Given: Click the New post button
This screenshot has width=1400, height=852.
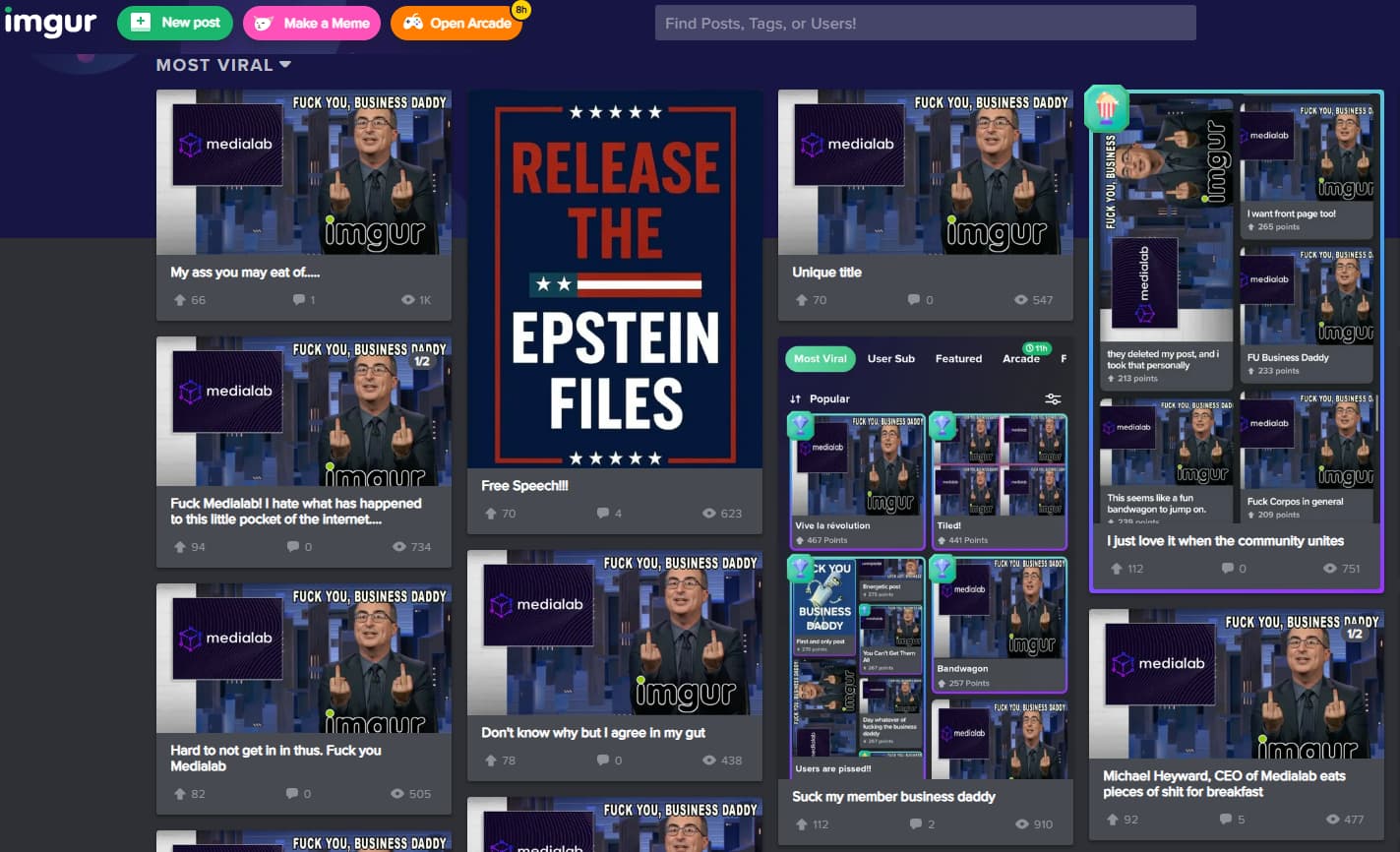Looking at the screenshot, I should click(175, 23).
